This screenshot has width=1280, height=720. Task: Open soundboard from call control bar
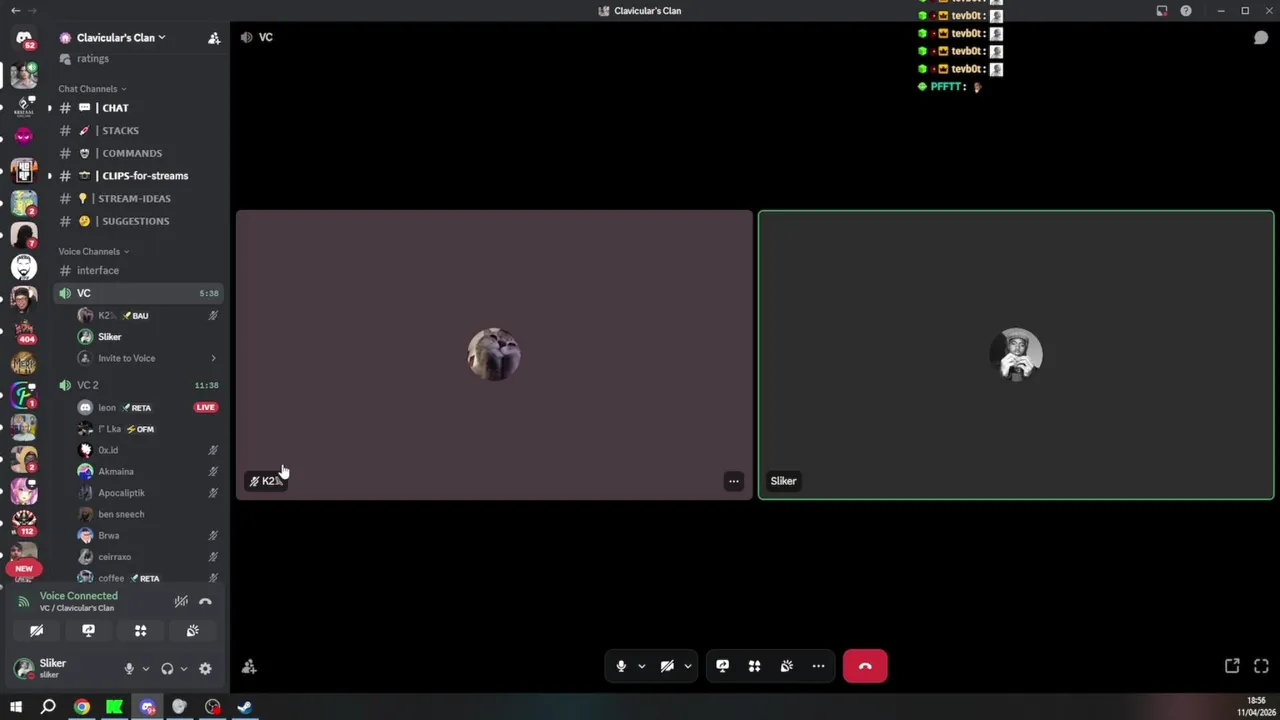tap(787, 666)
